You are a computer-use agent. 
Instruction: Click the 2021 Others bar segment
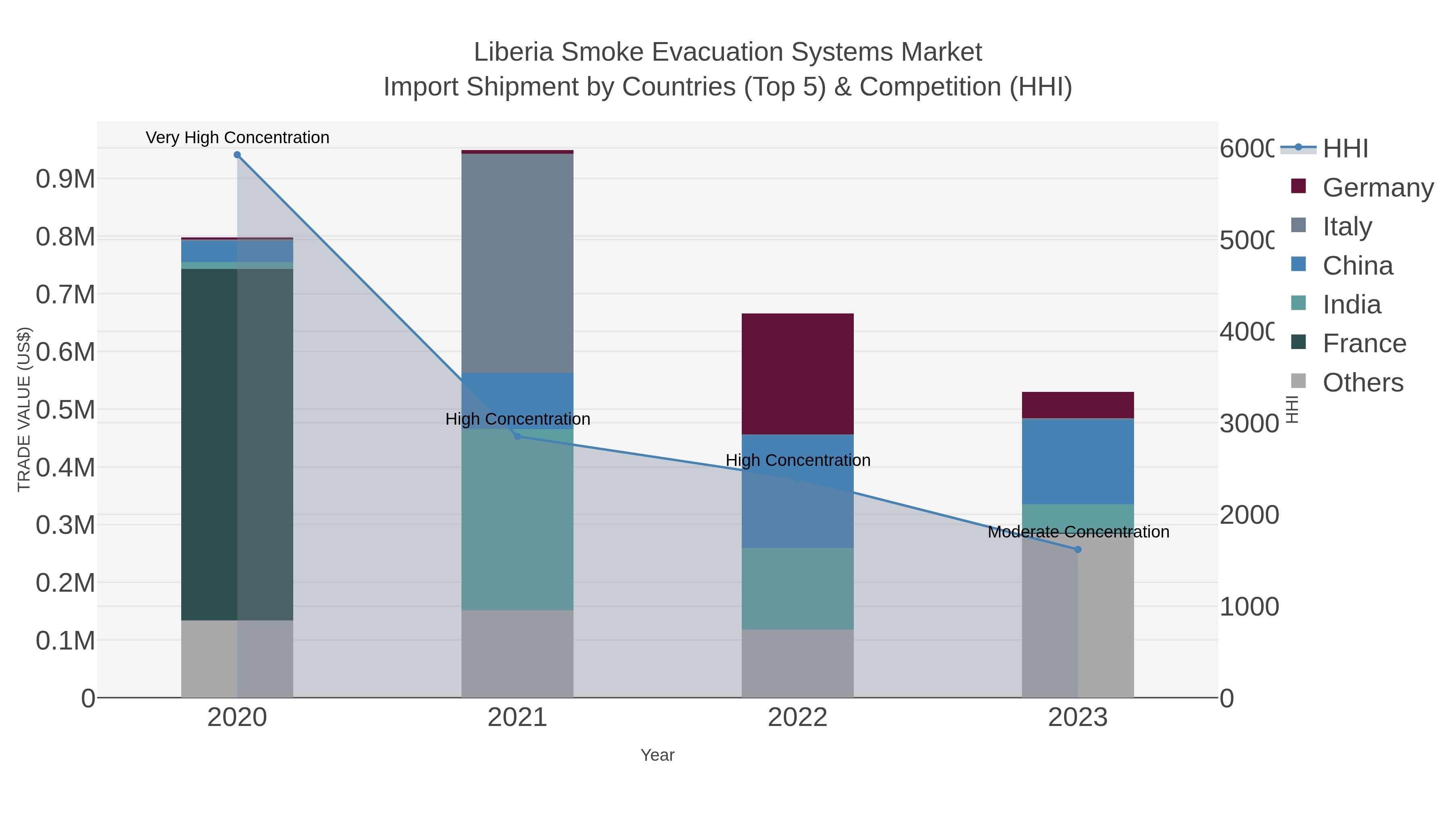point(517,654)
